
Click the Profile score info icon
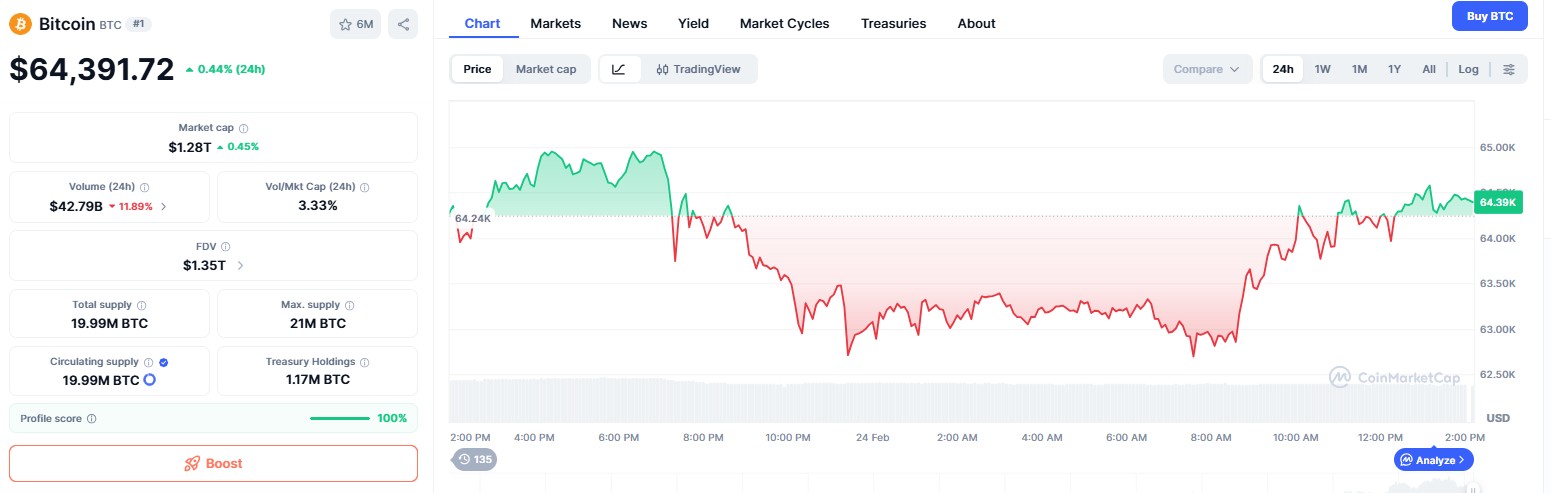click(x=92, y=418)
